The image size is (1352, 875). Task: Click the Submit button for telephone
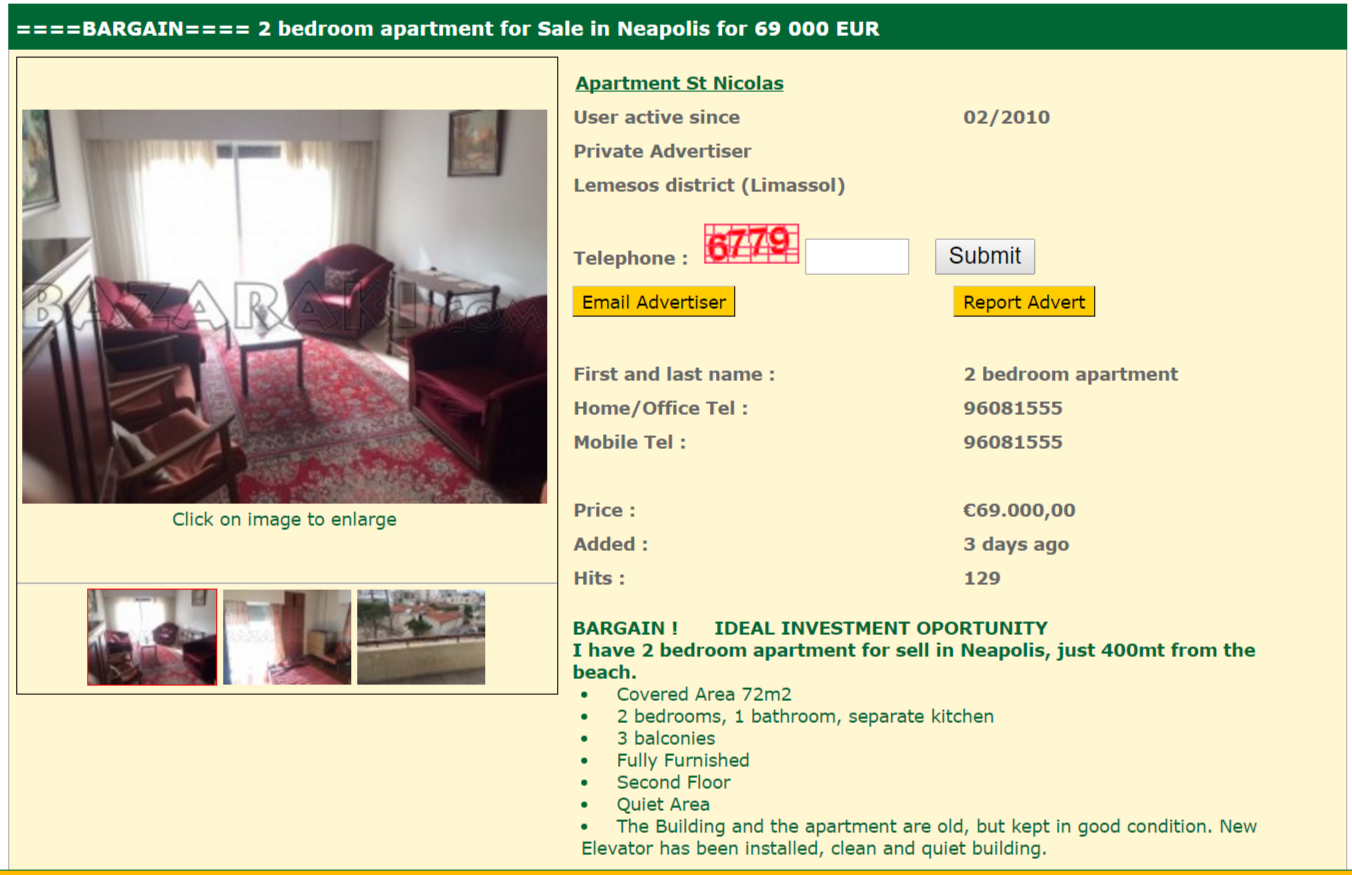[x=985, y=256]
